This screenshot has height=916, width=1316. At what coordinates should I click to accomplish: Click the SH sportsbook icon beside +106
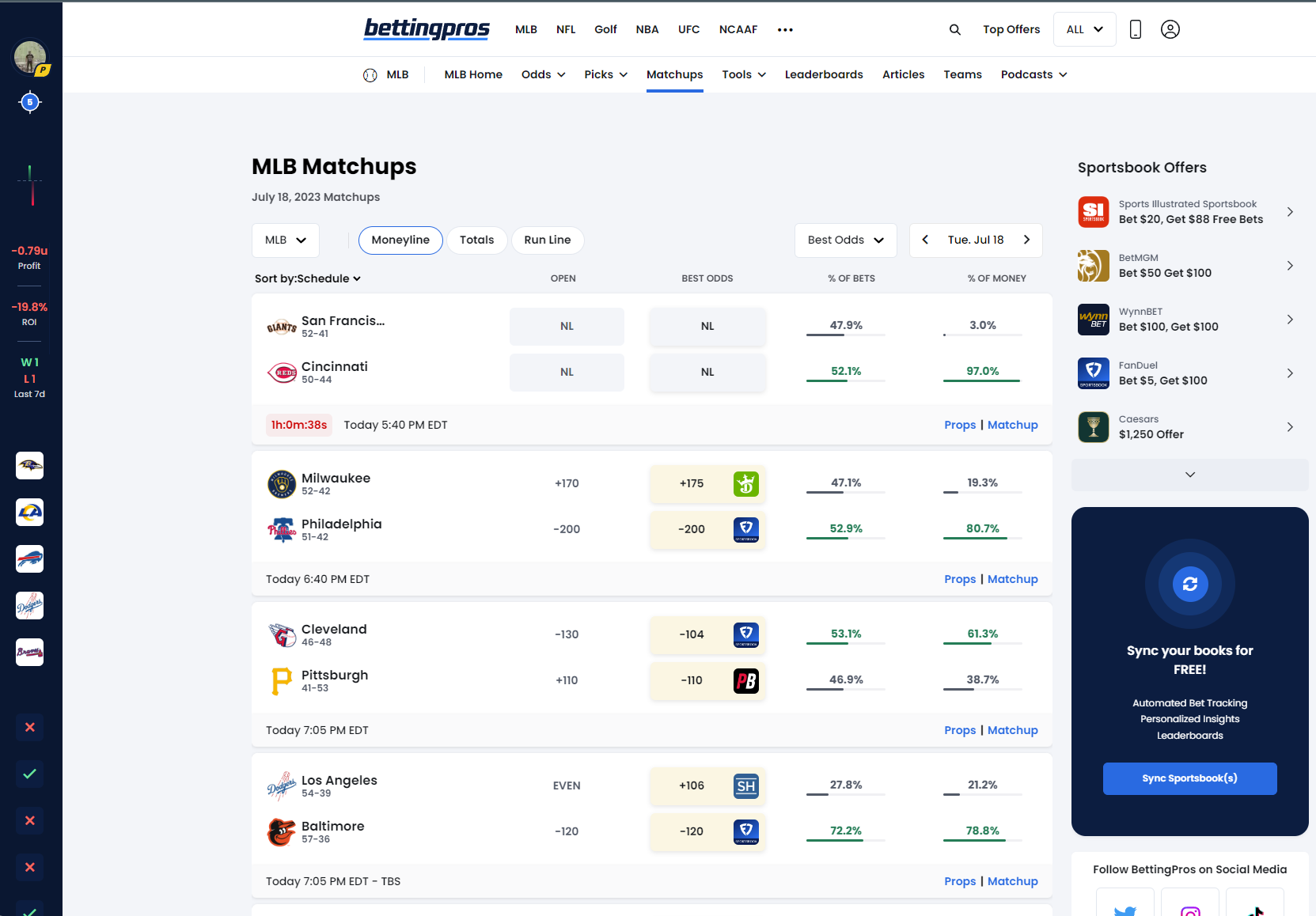(746, 786)
